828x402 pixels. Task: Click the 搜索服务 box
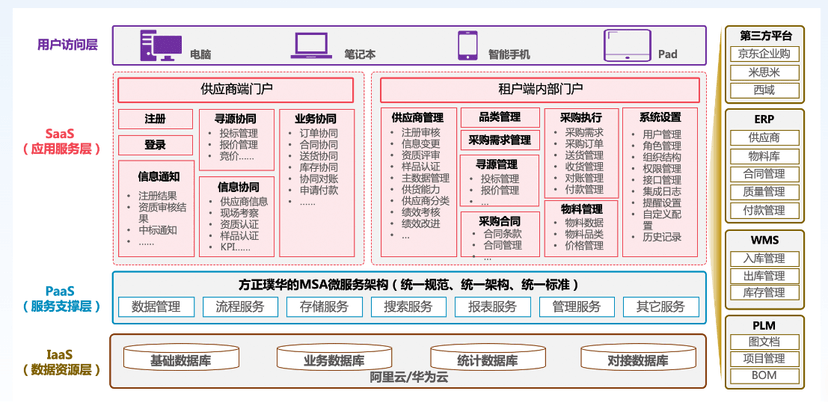point(408,306)
